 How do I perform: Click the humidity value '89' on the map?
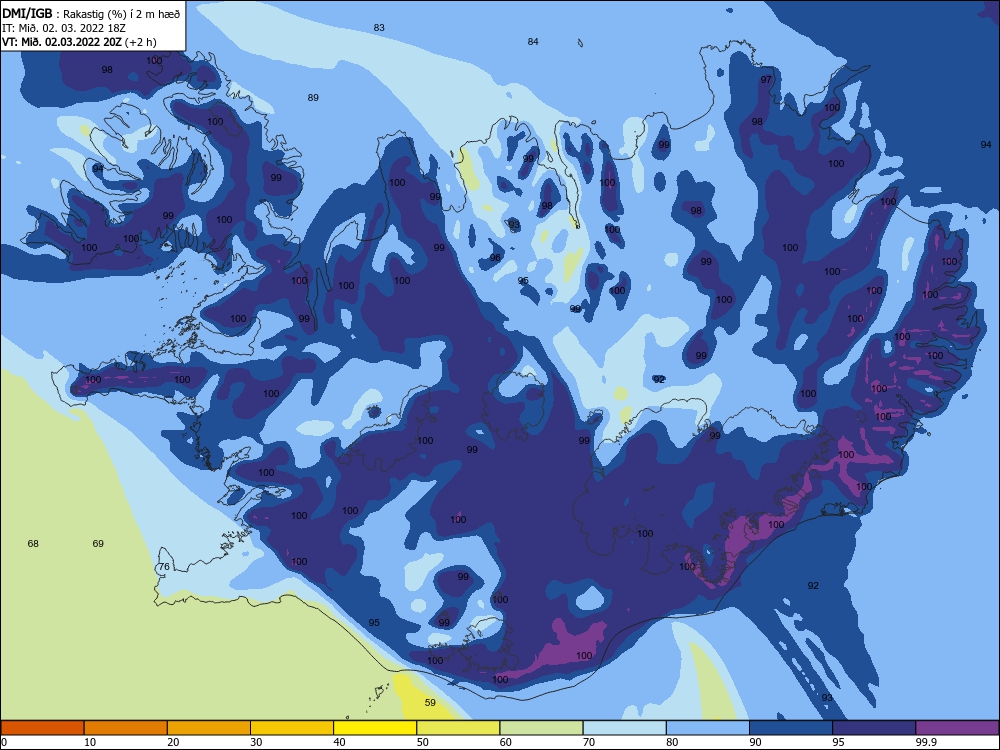(312, 98)
